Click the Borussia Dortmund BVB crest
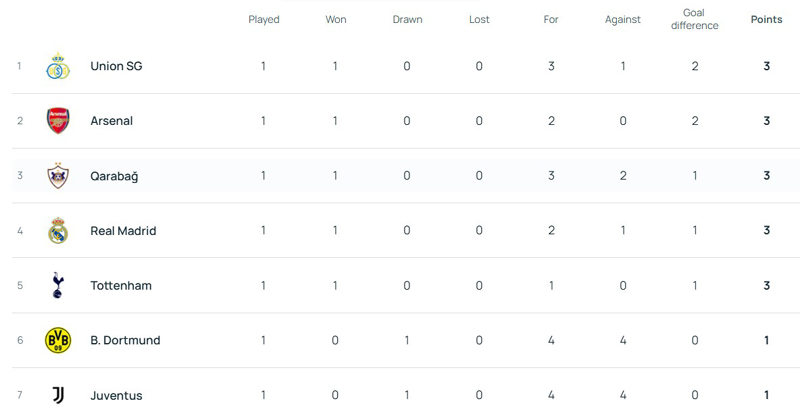 pyautogui.click(x=58, y=341)
